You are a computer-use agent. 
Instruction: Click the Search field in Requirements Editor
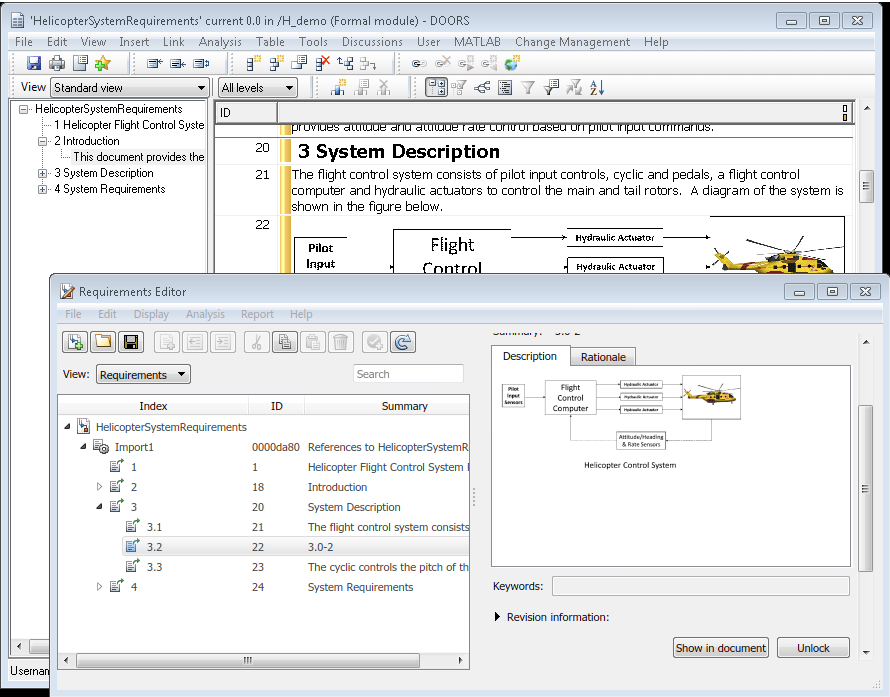pyautogui.click(x=408, y=374)
